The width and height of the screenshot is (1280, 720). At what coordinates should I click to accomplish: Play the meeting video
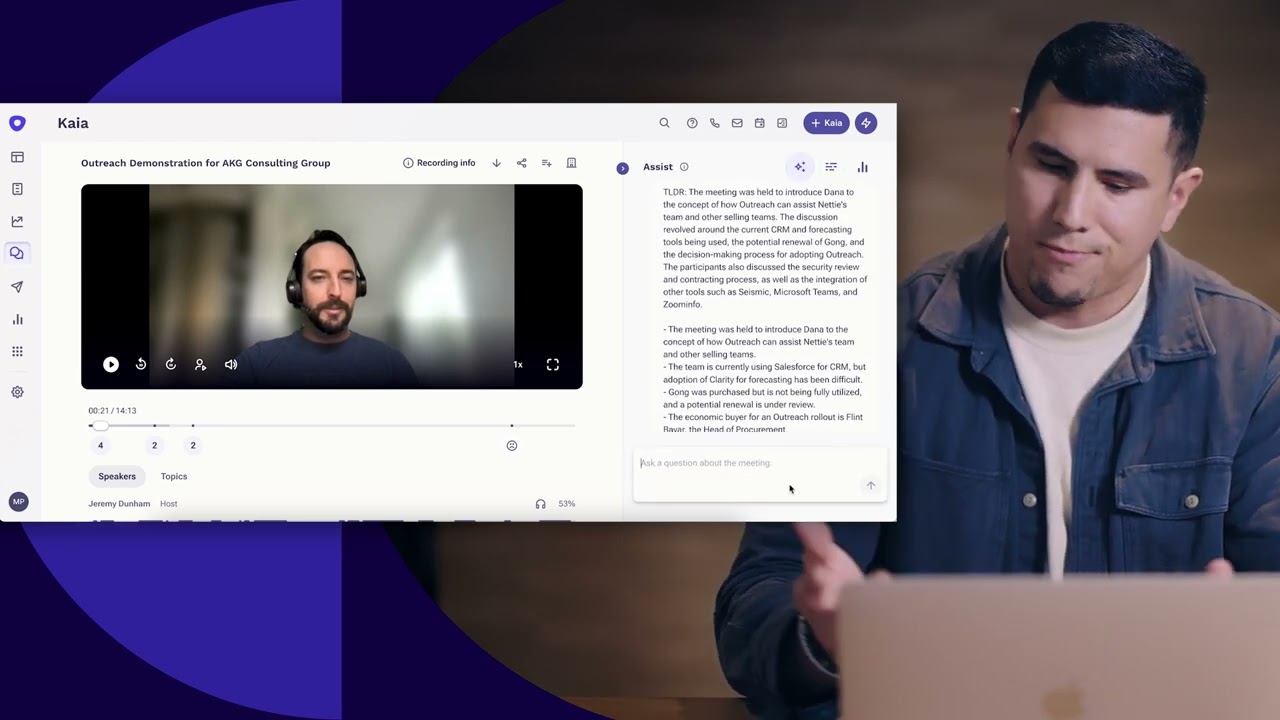111,365
